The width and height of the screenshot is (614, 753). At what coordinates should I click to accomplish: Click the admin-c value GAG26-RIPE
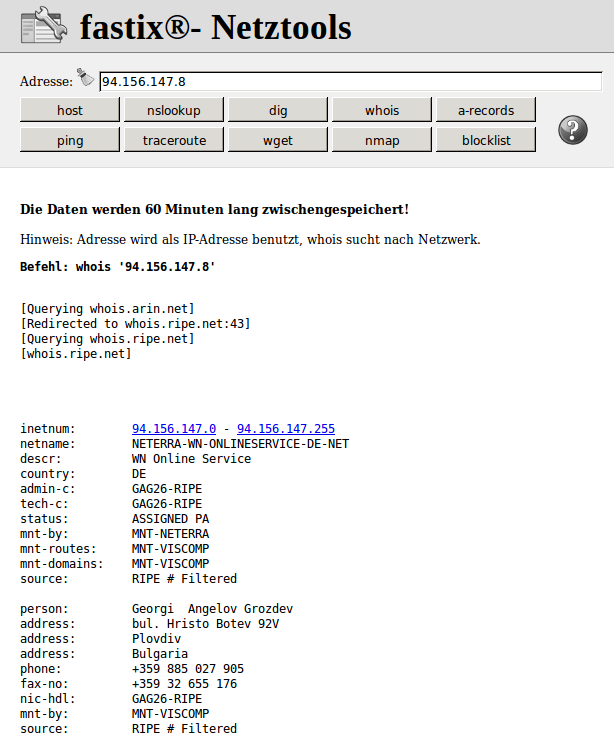pos(167,488)
